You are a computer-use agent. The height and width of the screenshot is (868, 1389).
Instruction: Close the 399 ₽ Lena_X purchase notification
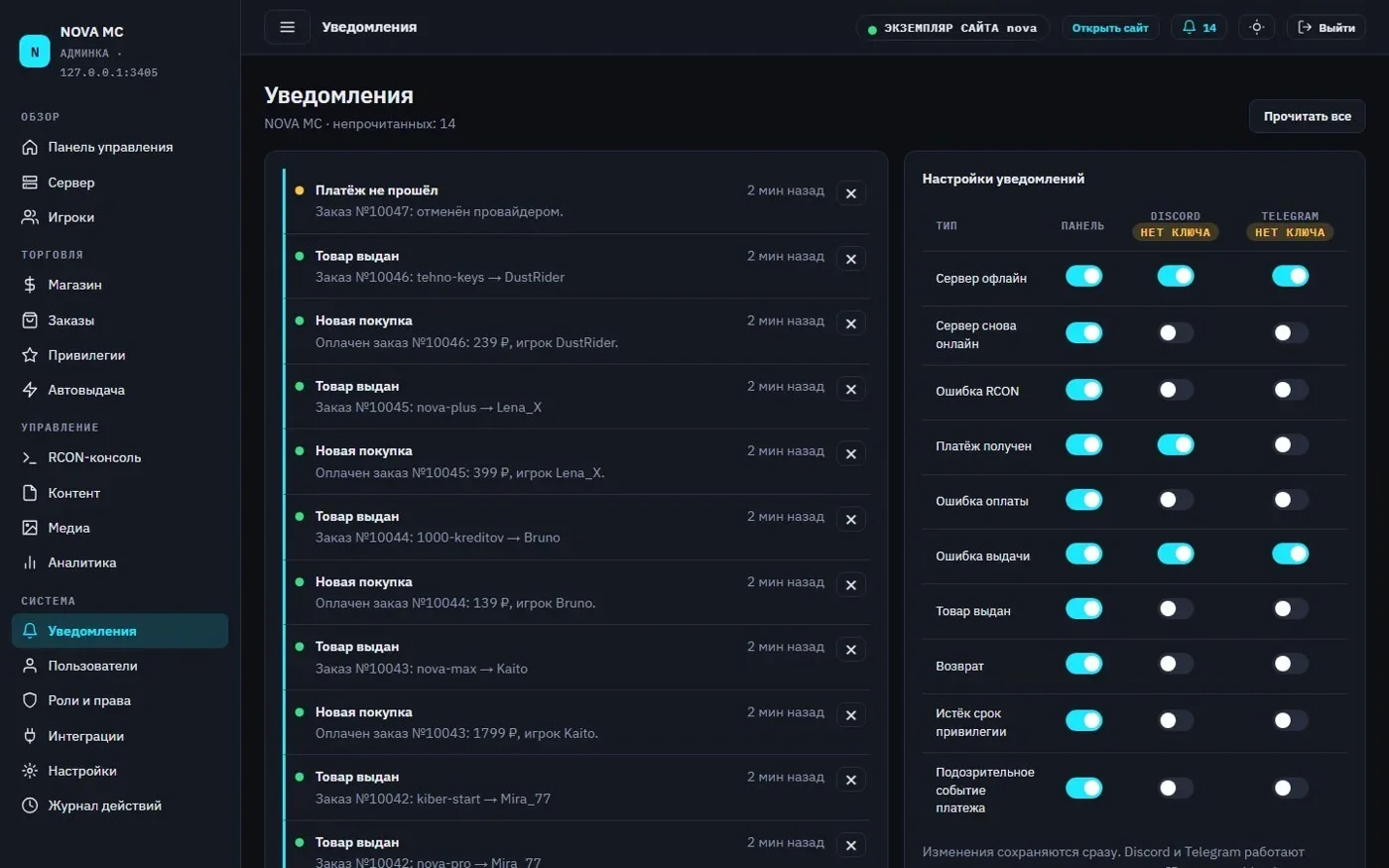pyautogui.click(x=851, y=454)
